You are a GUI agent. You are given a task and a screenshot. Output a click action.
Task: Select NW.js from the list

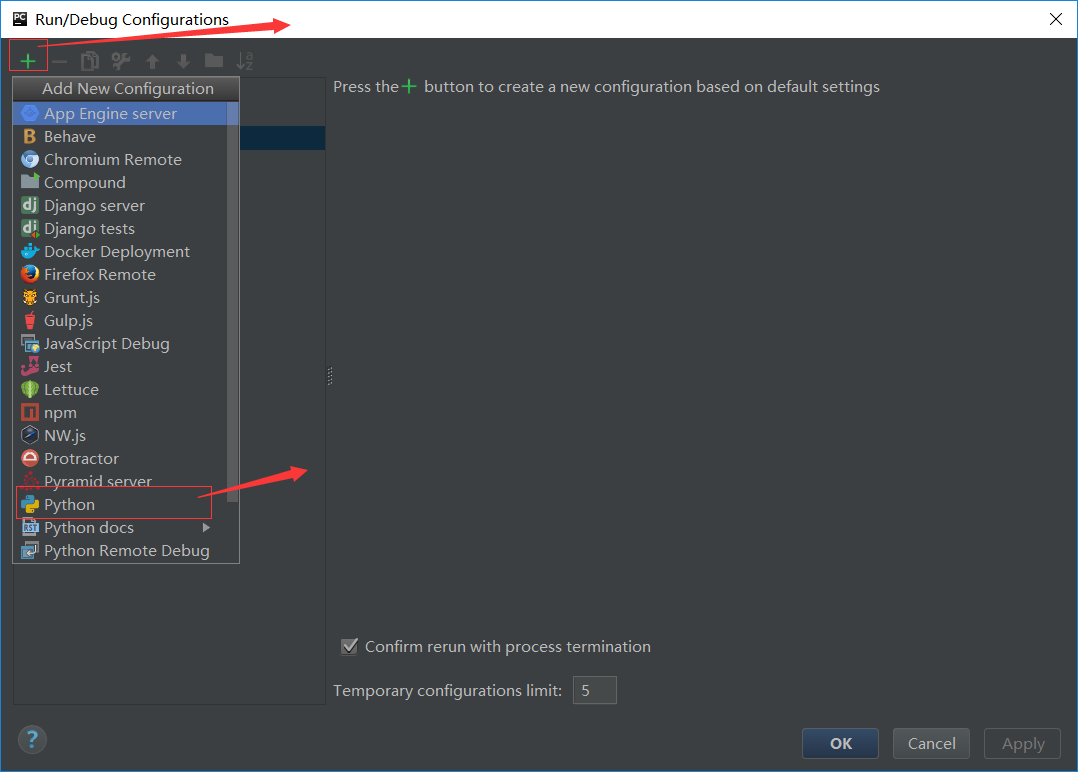click(120, 436)
